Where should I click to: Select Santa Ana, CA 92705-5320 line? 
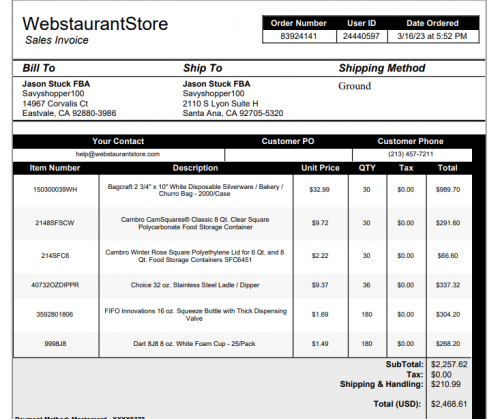[x=233, y=113]
